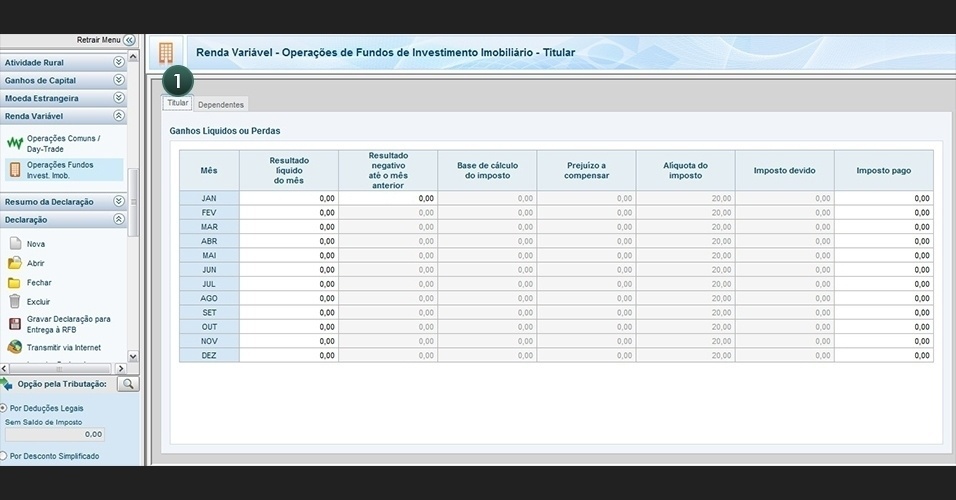Click JAN Imposto pago field

pos(884,198)
